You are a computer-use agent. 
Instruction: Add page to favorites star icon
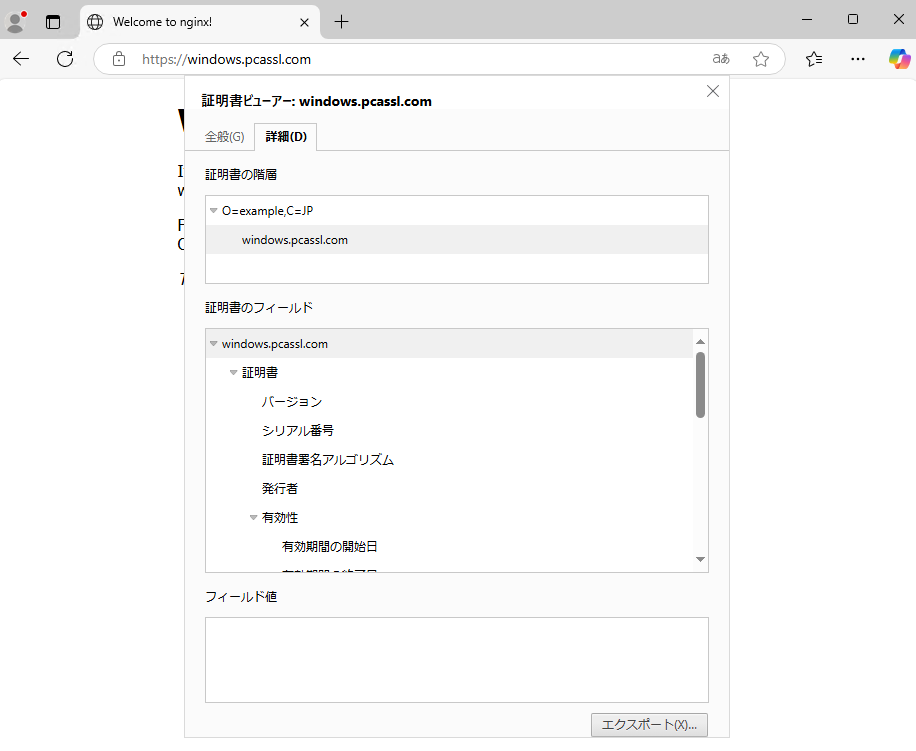[x=761, y=58]
